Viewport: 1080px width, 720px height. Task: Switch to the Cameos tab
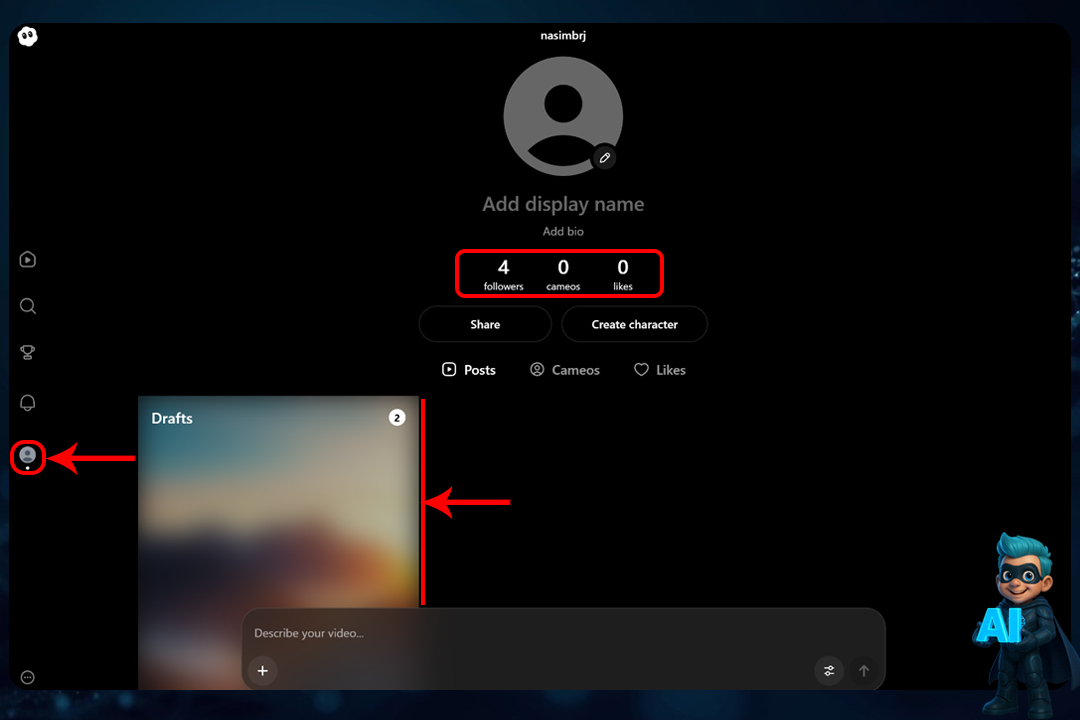click(564, 370)
